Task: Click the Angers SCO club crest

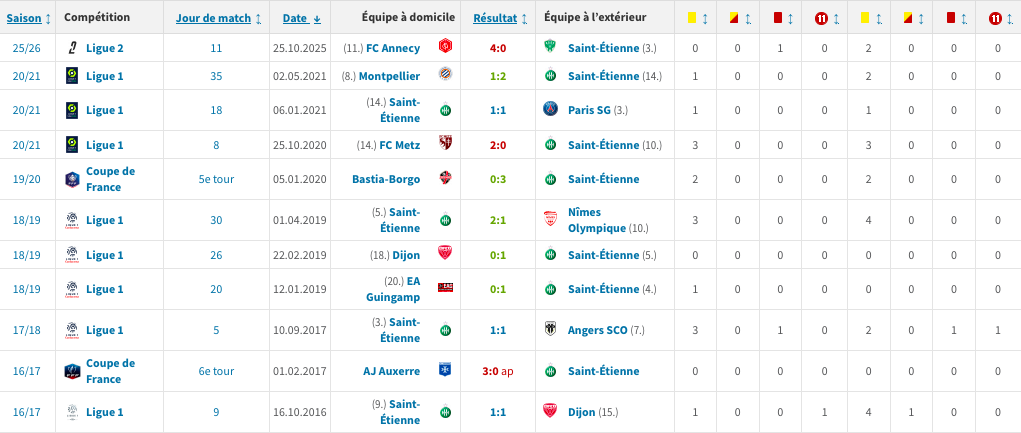Action: [x=550, y=330]
